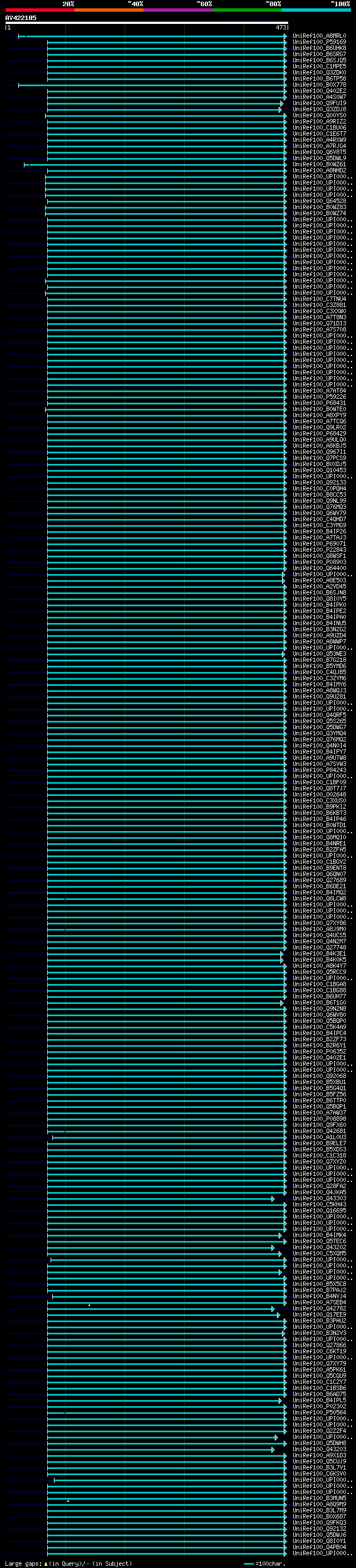Open hit UniRef100_B6UHK8
Viewport: 356px width, 1568px height.
[x=319, y=48]
